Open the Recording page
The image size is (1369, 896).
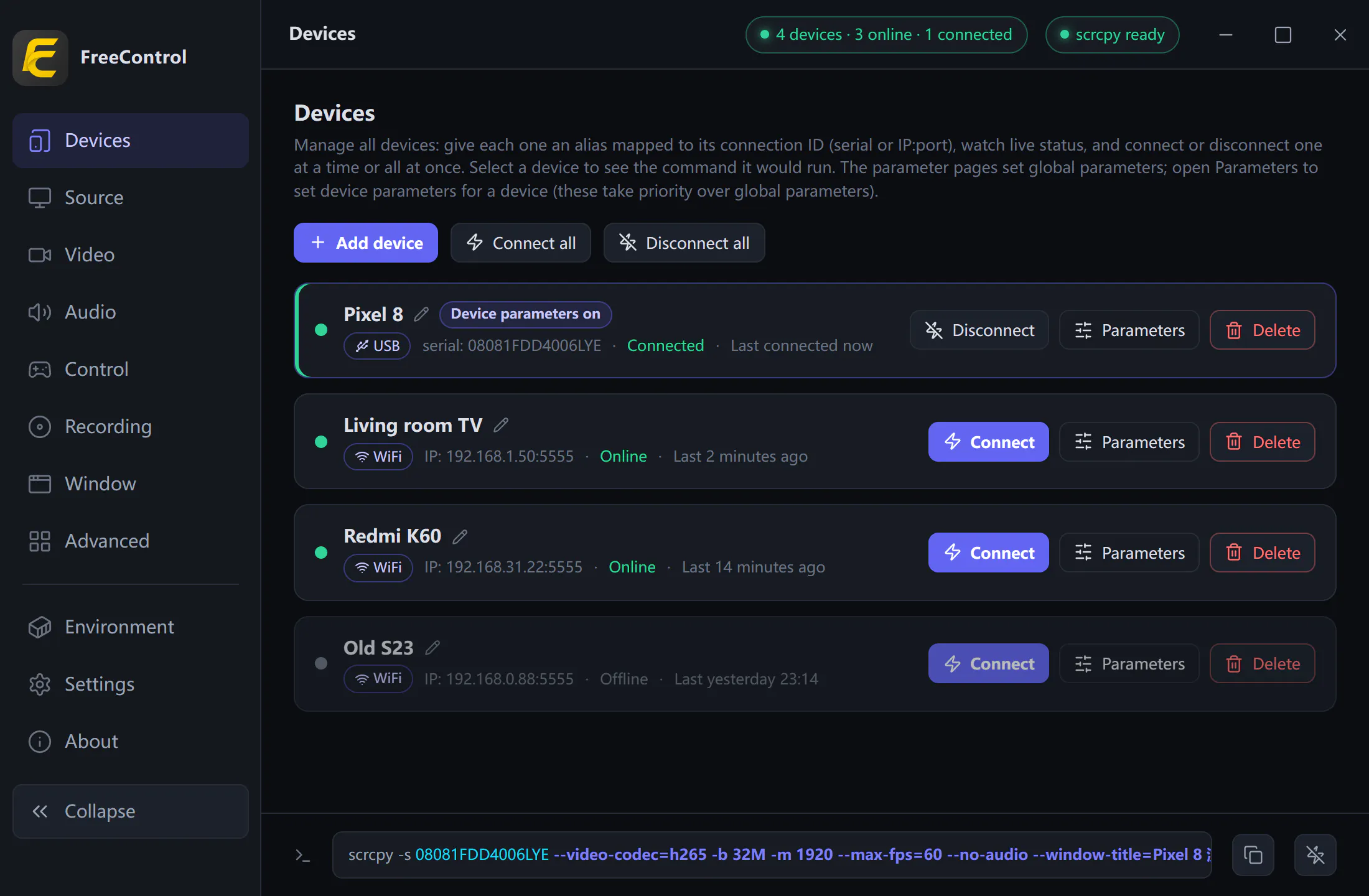click(131, 427)
